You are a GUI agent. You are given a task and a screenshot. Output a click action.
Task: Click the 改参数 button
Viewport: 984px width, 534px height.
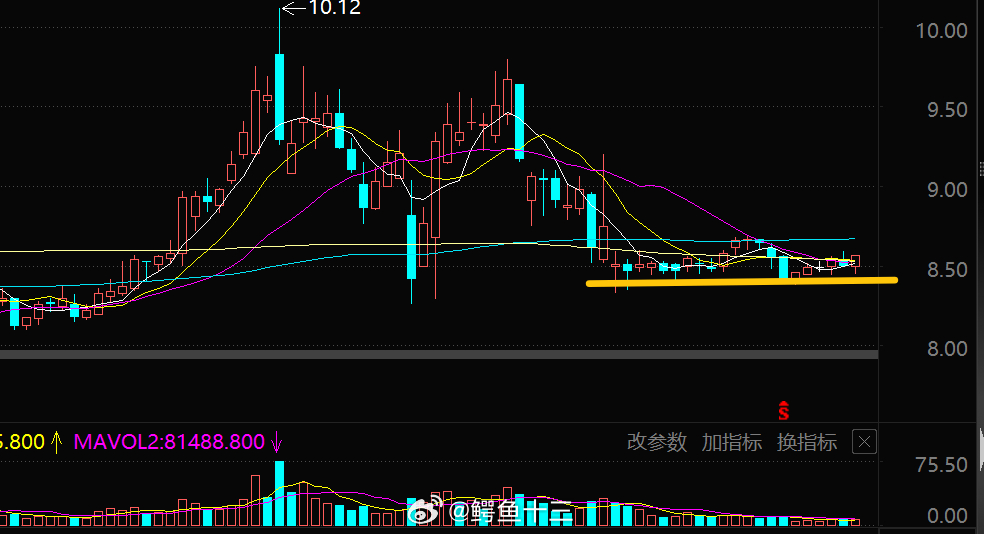coord(656,442)
